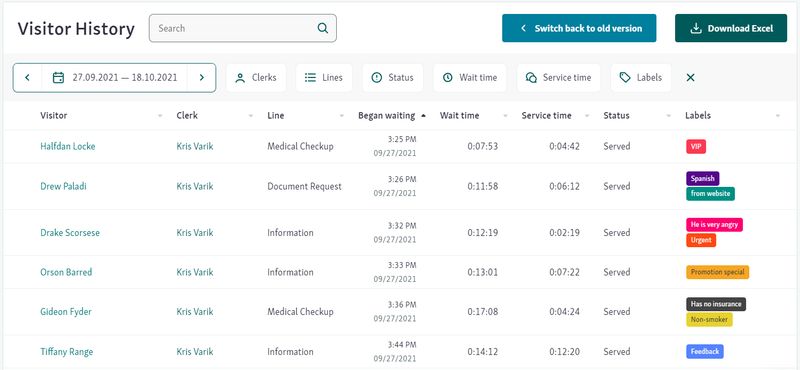The height and width of the screenshot is (370, 800).
Task: Sort by the Visitor column header
Action: pos(54,115)
